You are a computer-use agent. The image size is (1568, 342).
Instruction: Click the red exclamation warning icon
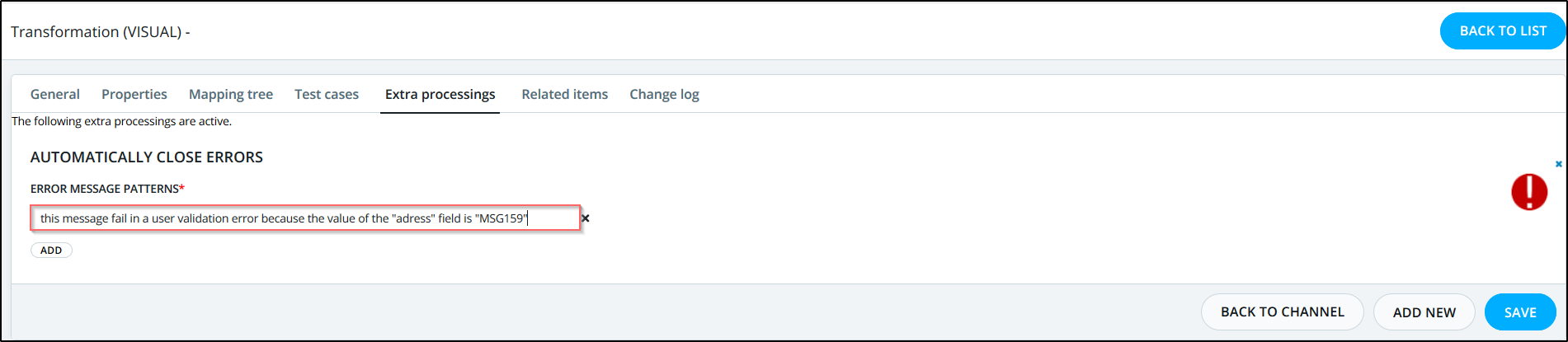pos(1528,192)
